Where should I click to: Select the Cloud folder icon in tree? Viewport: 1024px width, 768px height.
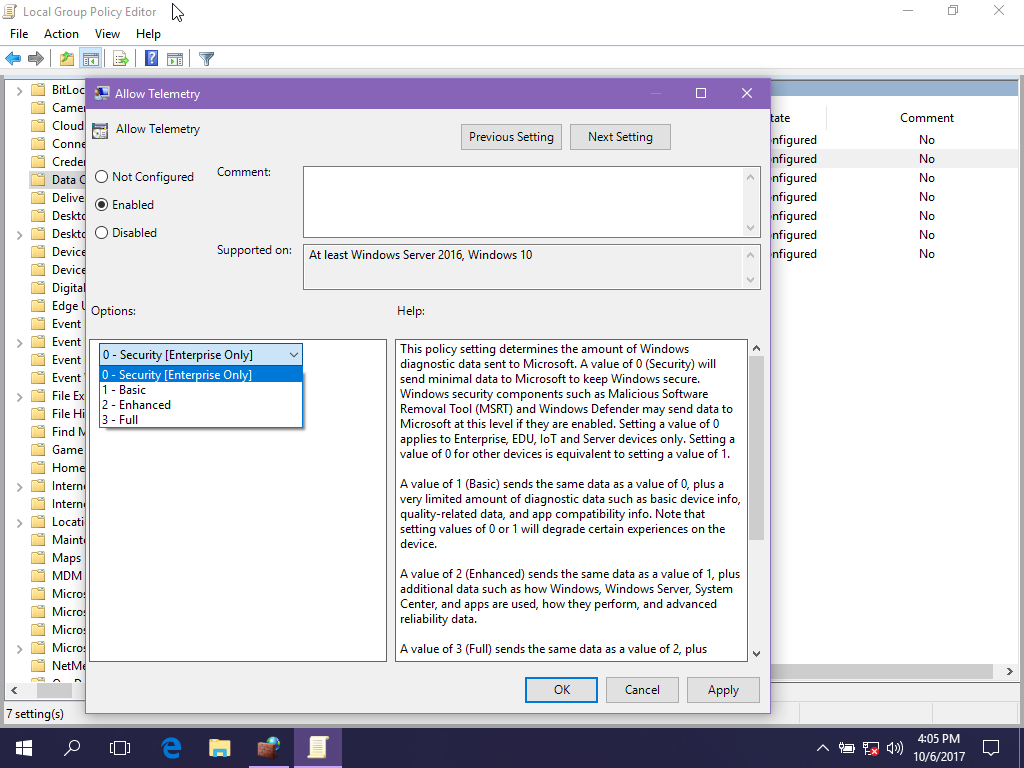pos(39,125)
